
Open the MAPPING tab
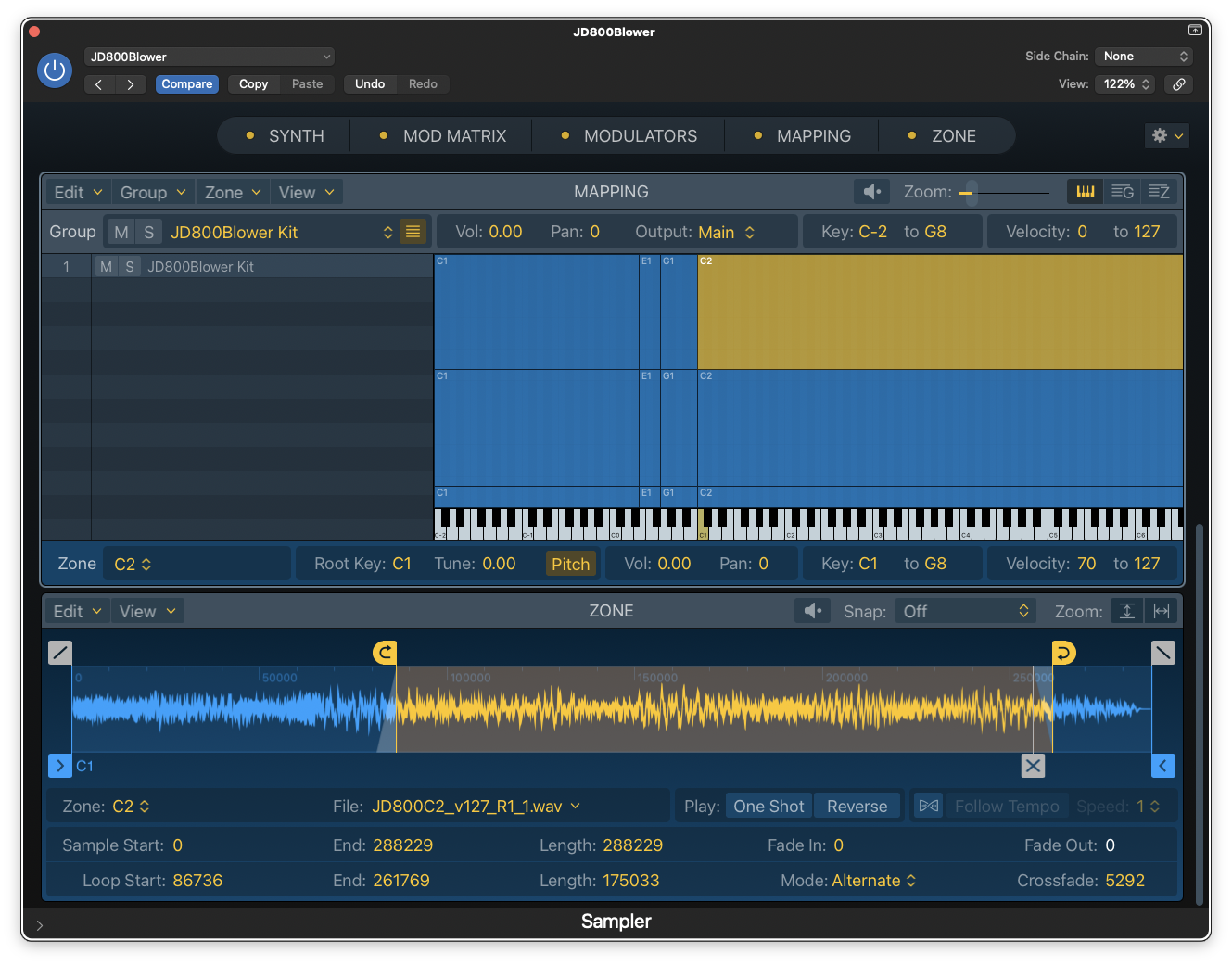tap(803, 136)
